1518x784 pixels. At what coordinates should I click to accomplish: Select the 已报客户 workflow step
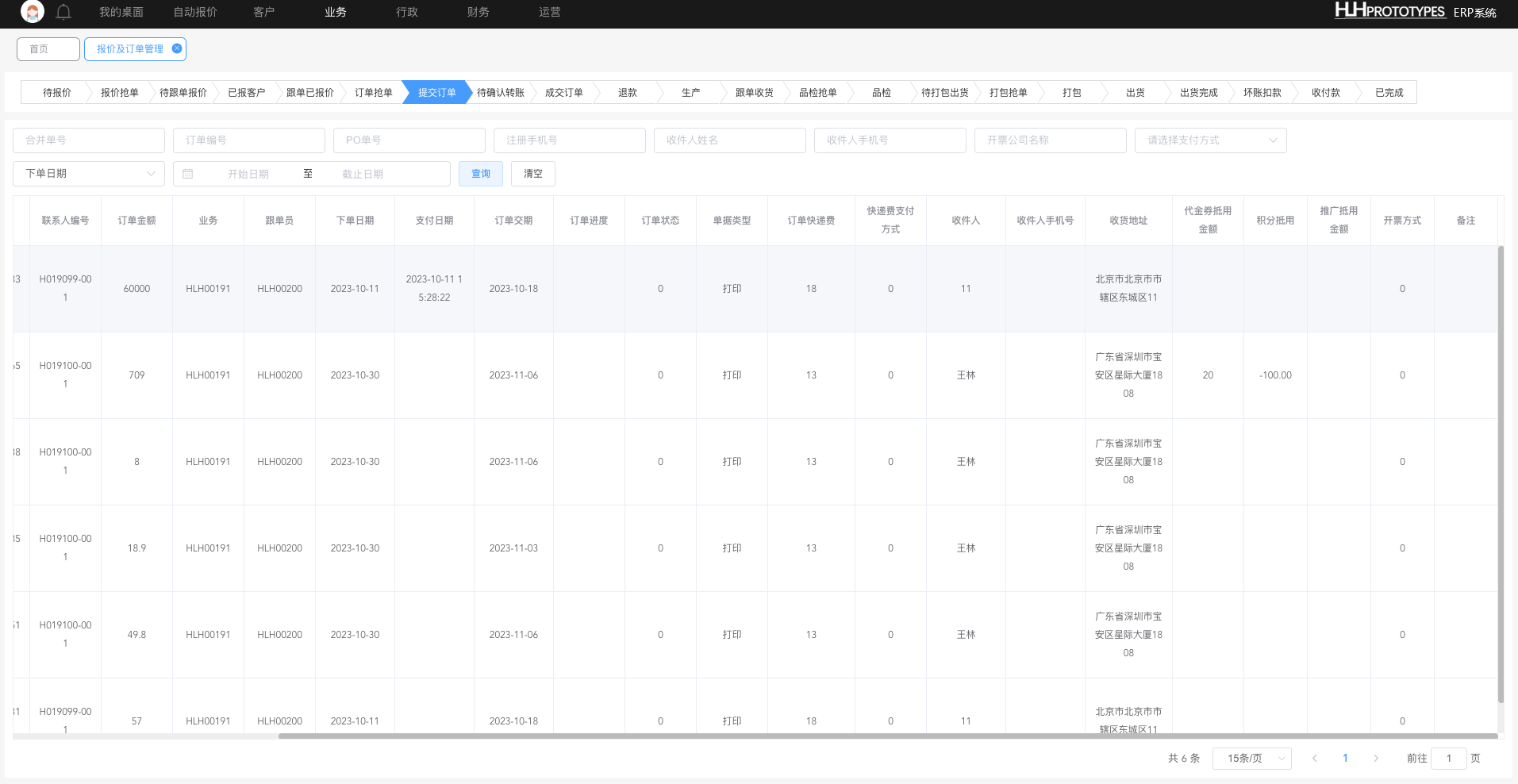pyautogui.click(x=247, y=93)
